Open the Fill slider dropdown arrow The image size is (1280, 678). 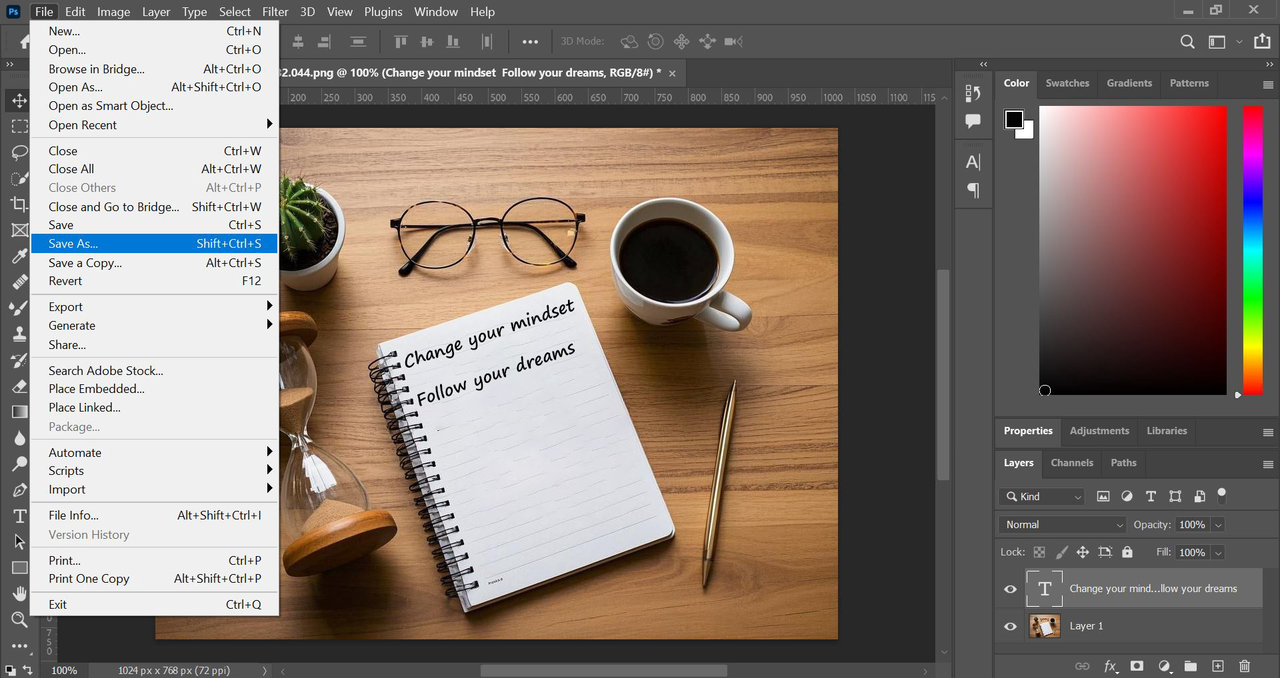[1217, 552]
